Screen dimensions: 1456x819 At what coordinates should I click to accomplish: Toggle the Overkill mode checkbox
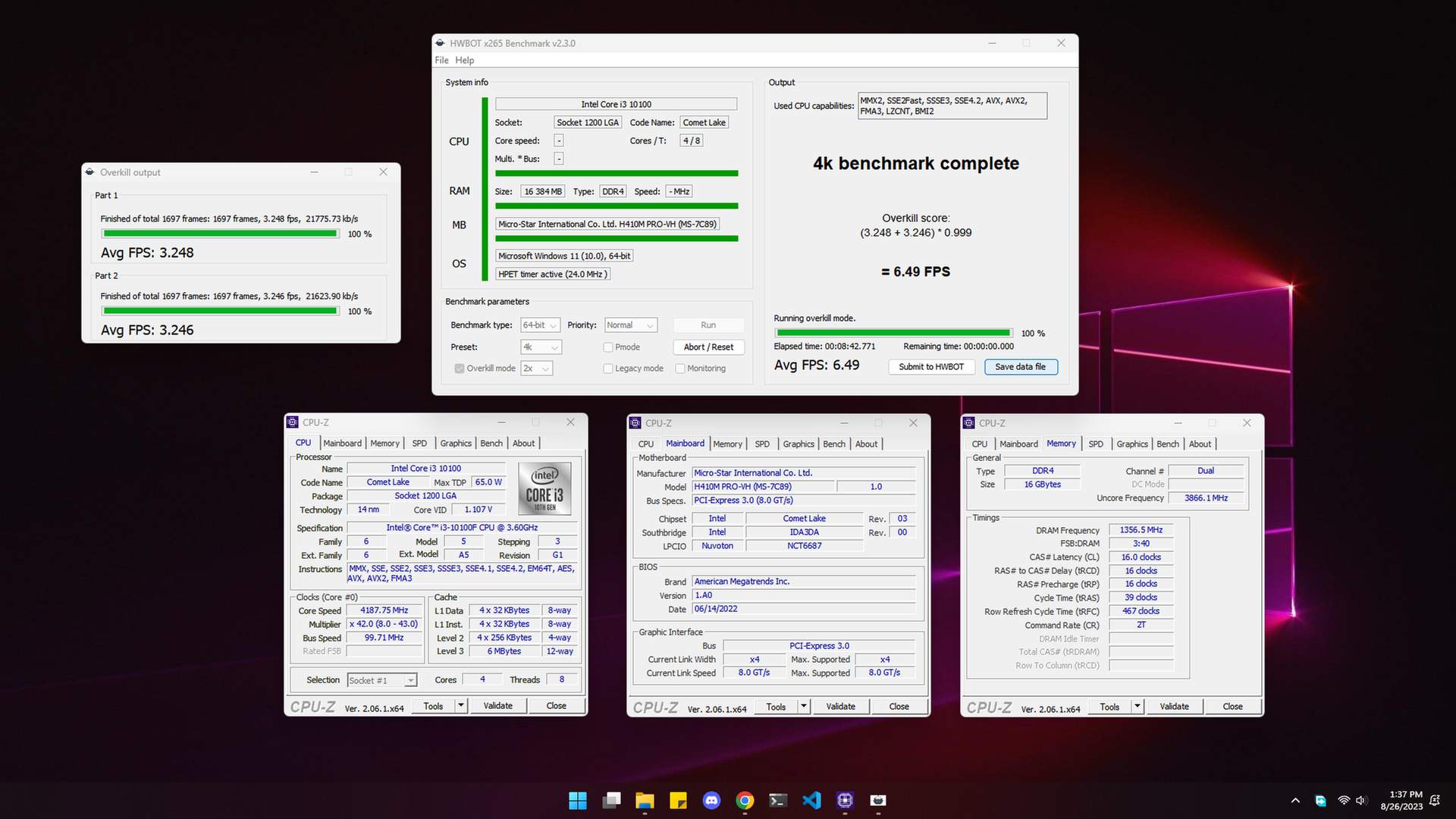460,369
